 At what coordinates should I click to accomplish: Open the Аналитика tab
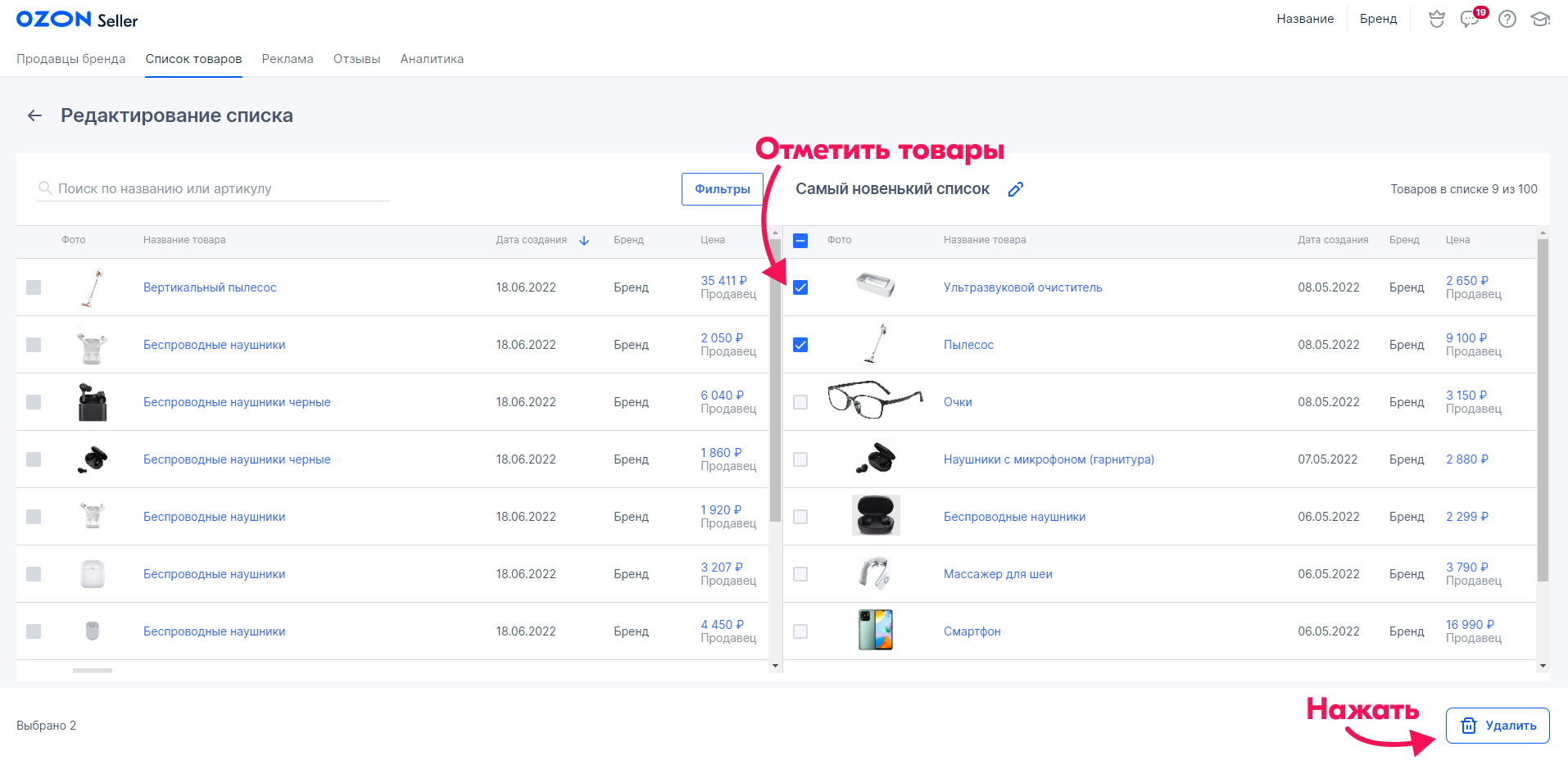[x=432, y=59]
